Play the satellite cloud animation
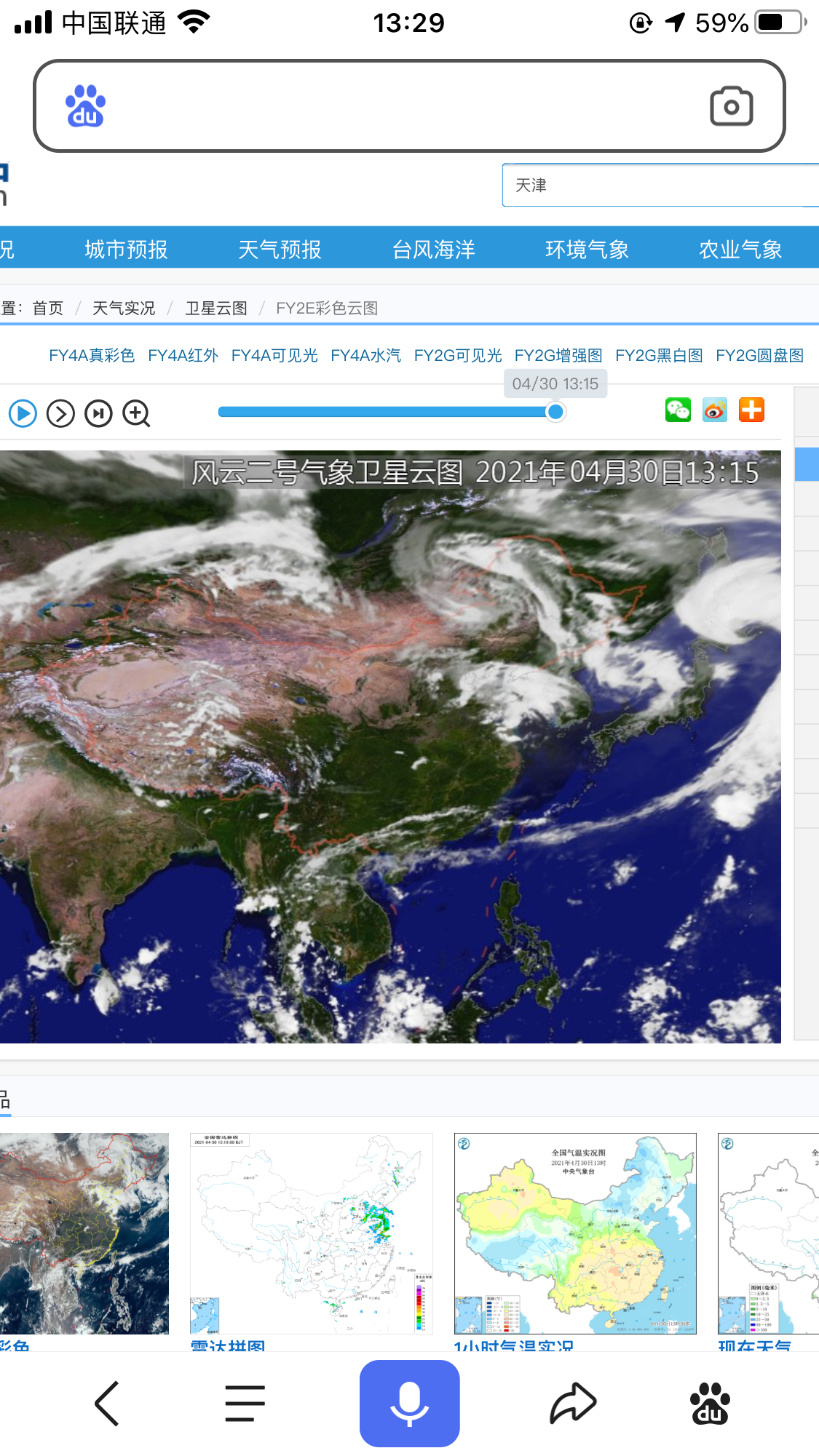819x1456 pixels. pyautogui.click(x=23, y=414)
